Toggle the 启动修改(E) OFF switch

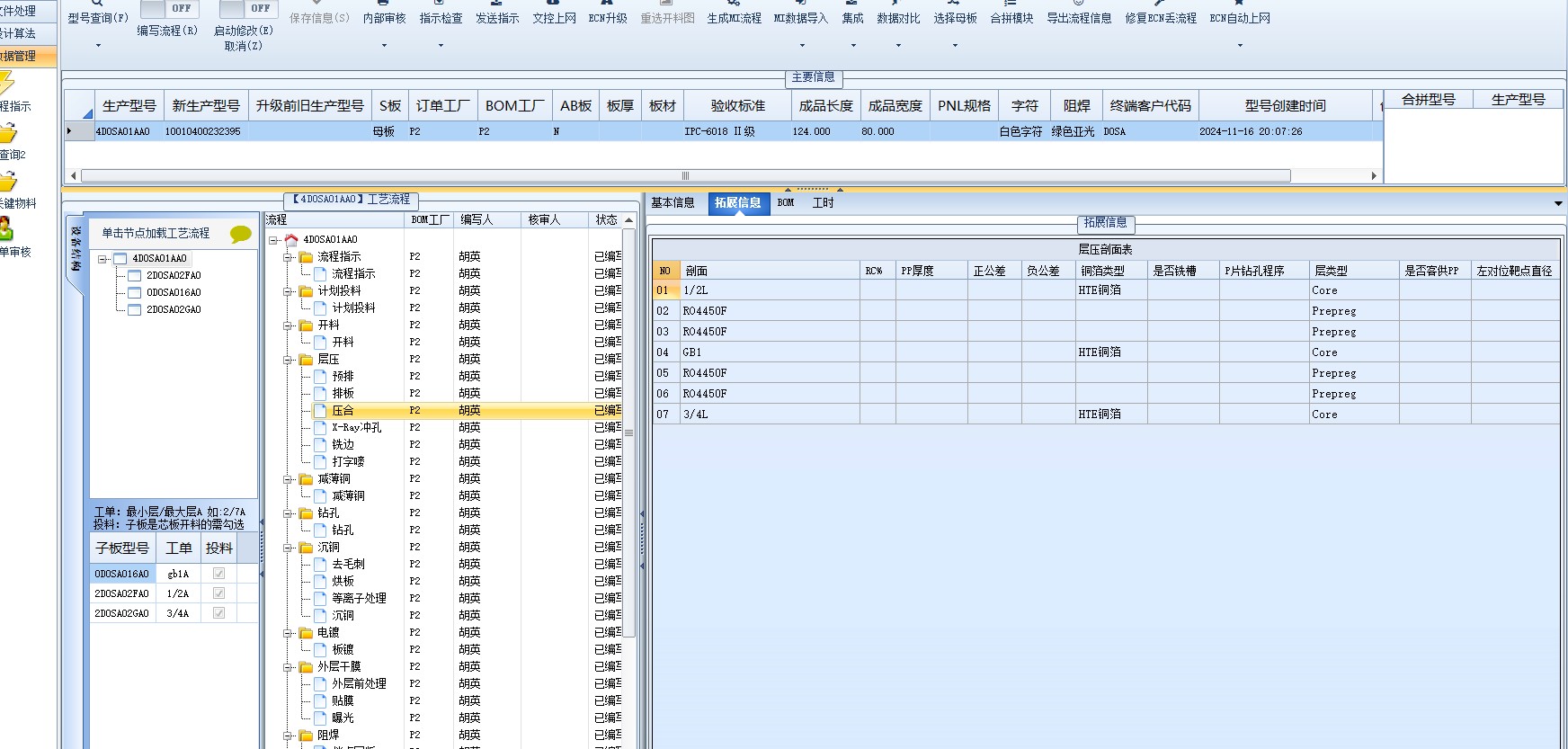pyautogui.click(x=249, y=9)
